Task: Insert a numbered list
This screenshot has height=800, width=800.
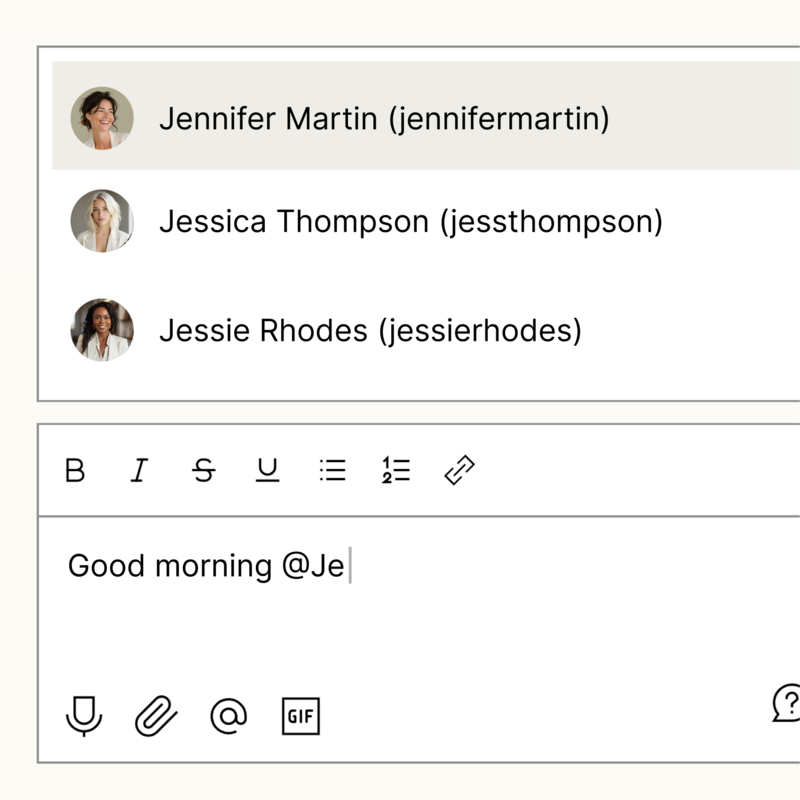Action: pyautogui.click(x=396, y=470)
